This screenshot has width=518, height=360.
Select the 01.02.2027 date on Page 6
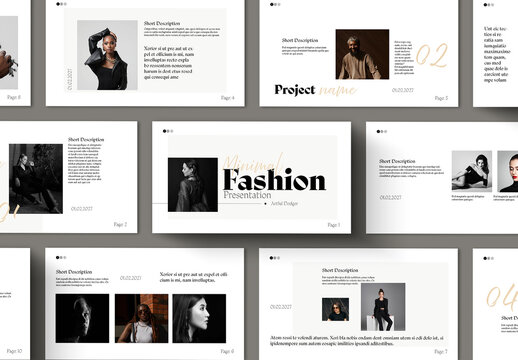[131, 278]
